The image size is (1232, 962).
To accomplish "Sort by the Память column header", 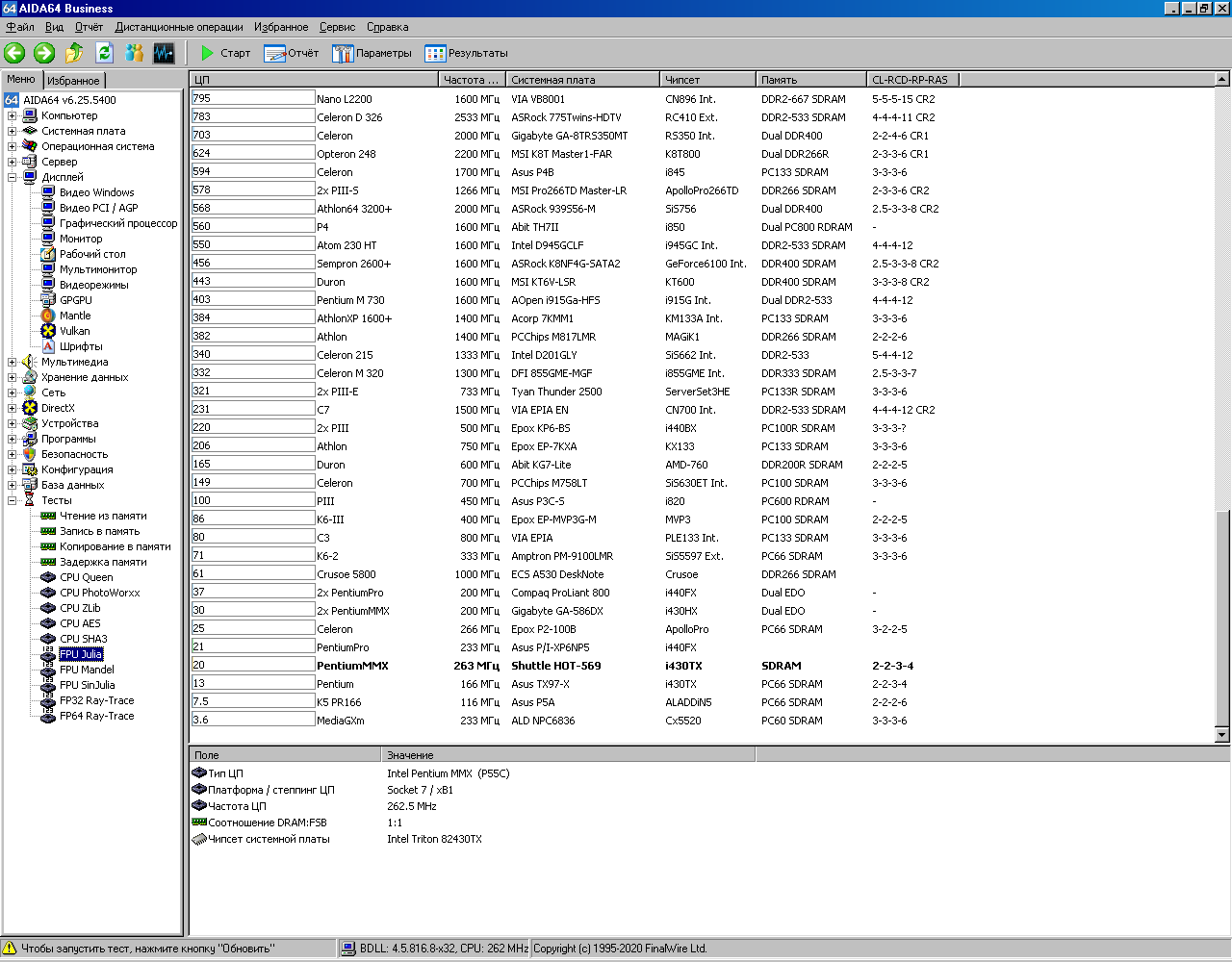I will pos(811,80).
